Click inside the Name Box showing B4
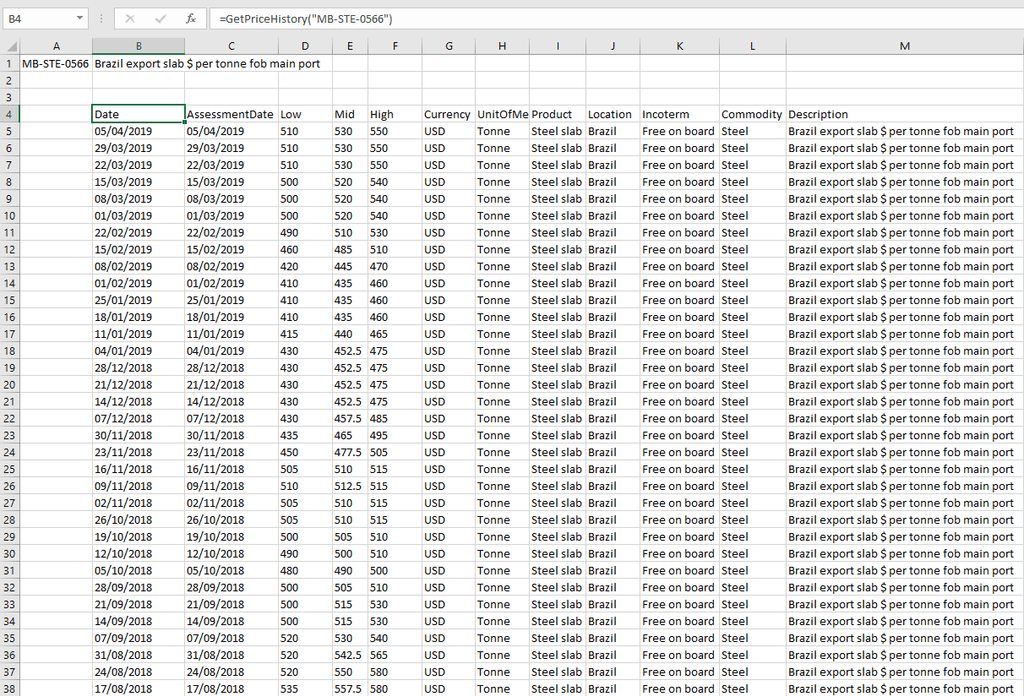The height and width of the screenshot is (696, 1024). coord(38,19)
